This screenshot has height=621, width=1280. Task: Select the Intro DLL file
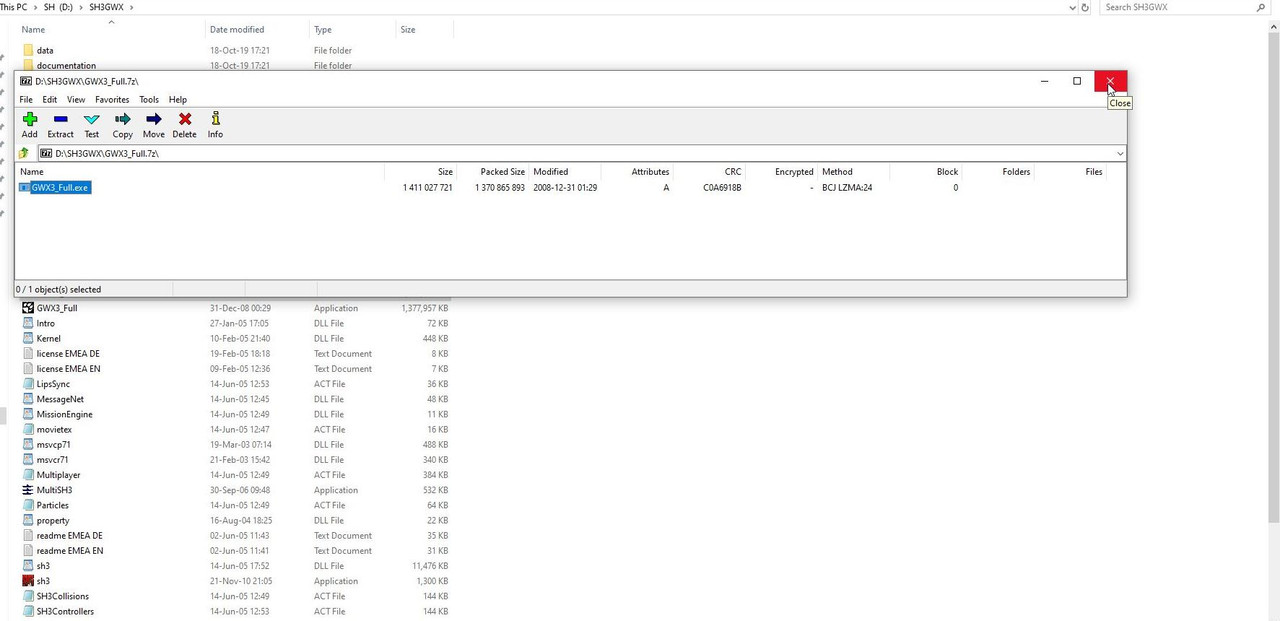tap(46, 323)
